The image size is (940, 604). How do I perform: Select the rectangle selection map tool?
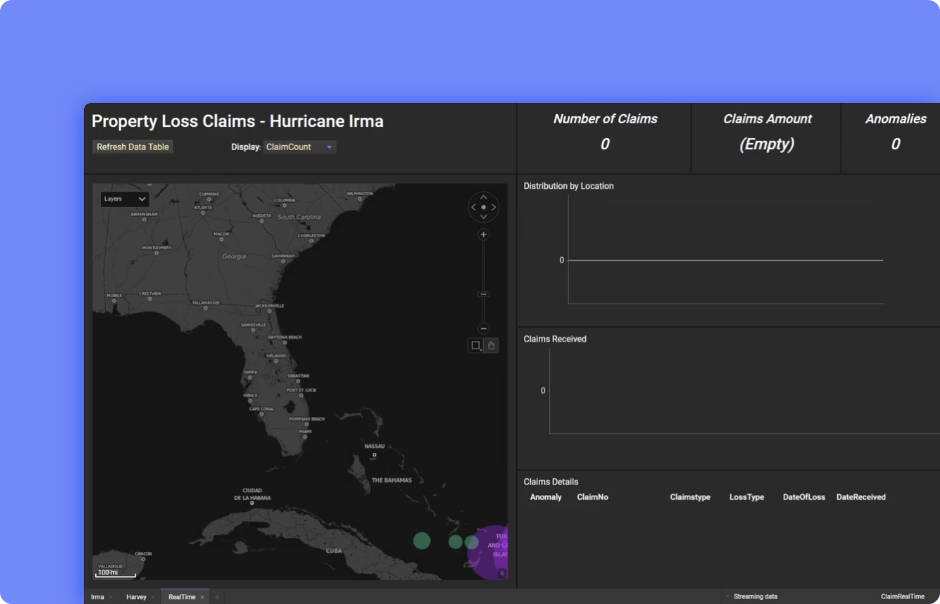point(476,345)
